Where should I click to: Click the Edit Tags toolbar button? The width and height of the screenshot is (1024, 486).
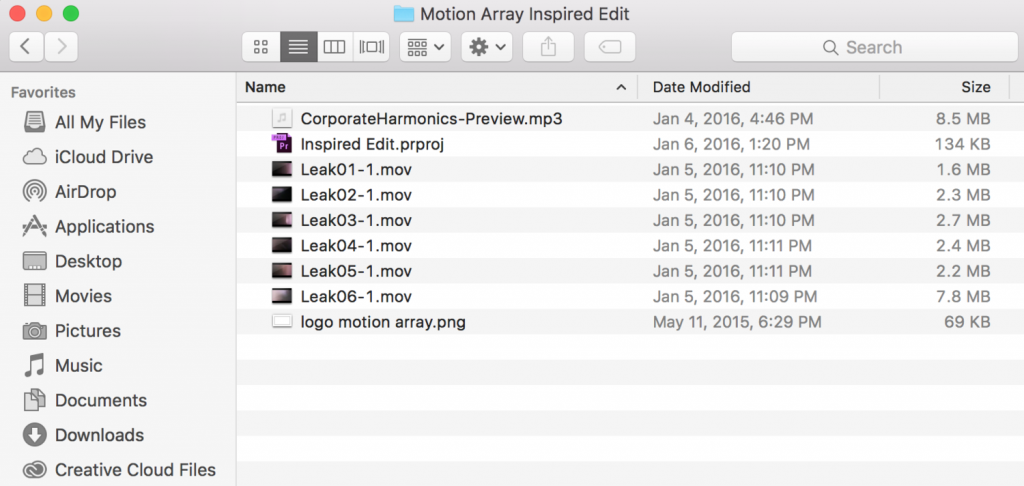(x=610, y=47)
